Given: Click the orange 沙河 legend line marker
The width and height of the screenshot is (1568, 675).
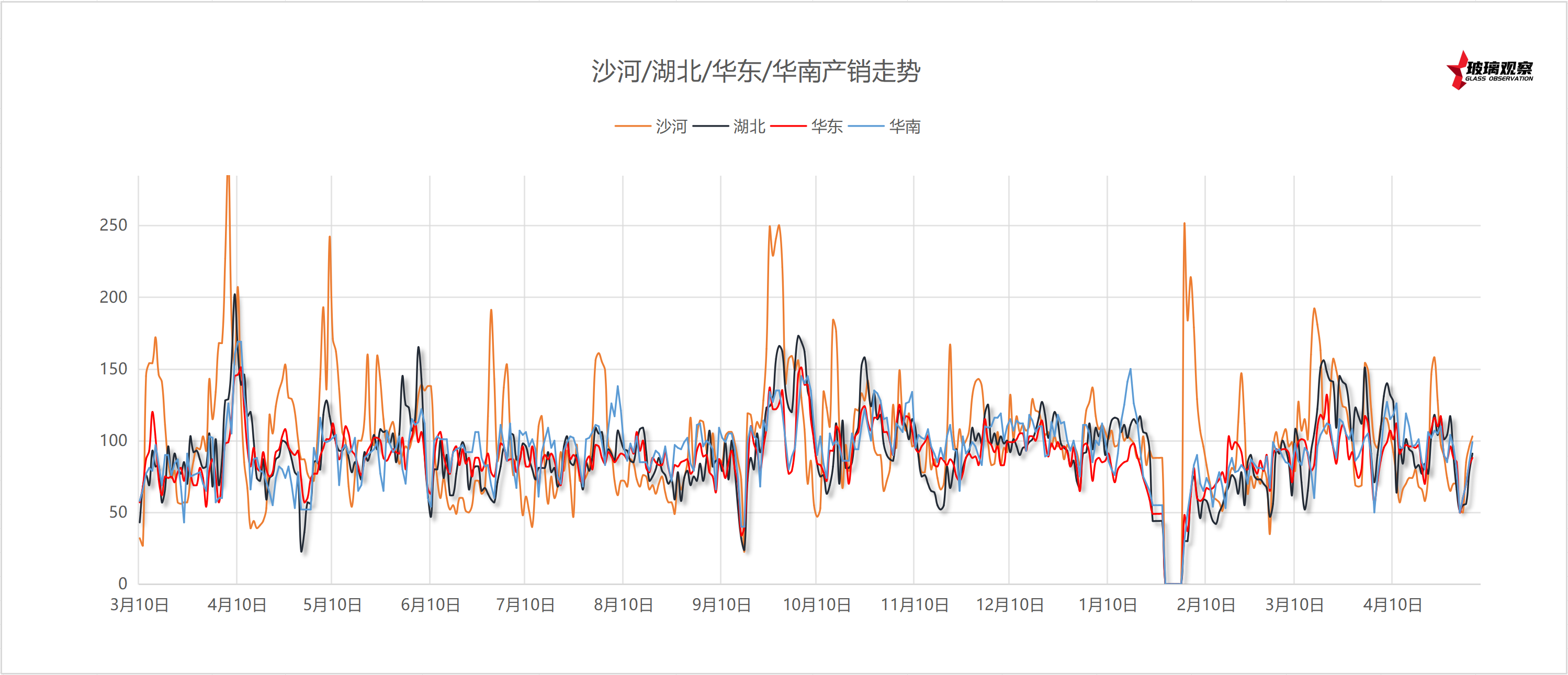Looking at the screenshot, I should (633, 126).
